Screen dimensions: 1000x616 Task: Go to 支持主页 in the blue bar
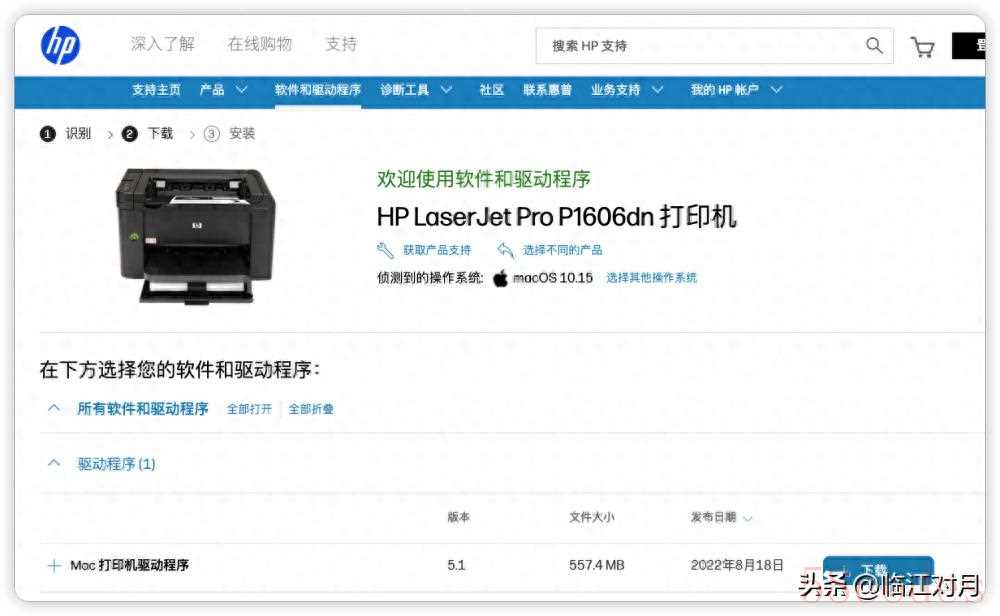point(156,90)
